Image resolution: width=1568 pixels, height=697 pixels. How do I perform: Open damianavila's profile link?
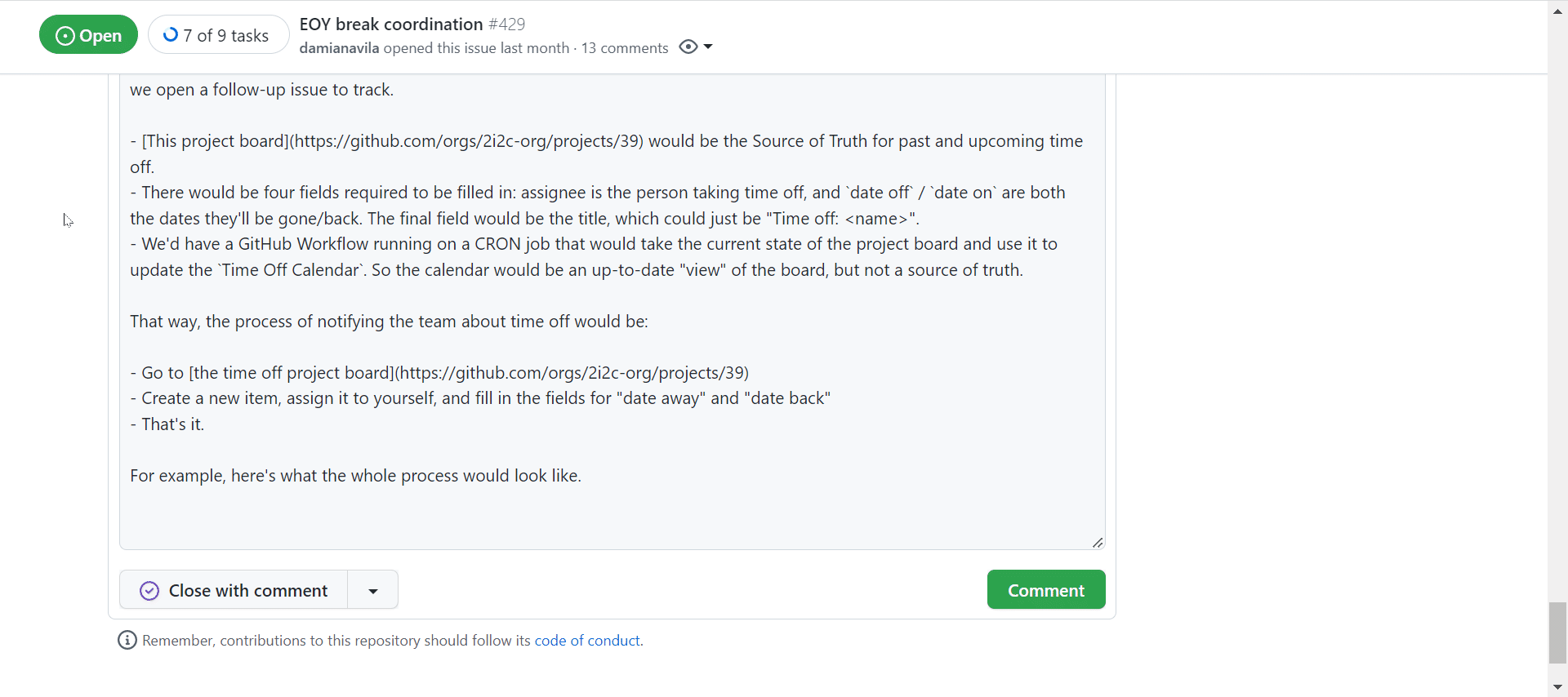339,47
